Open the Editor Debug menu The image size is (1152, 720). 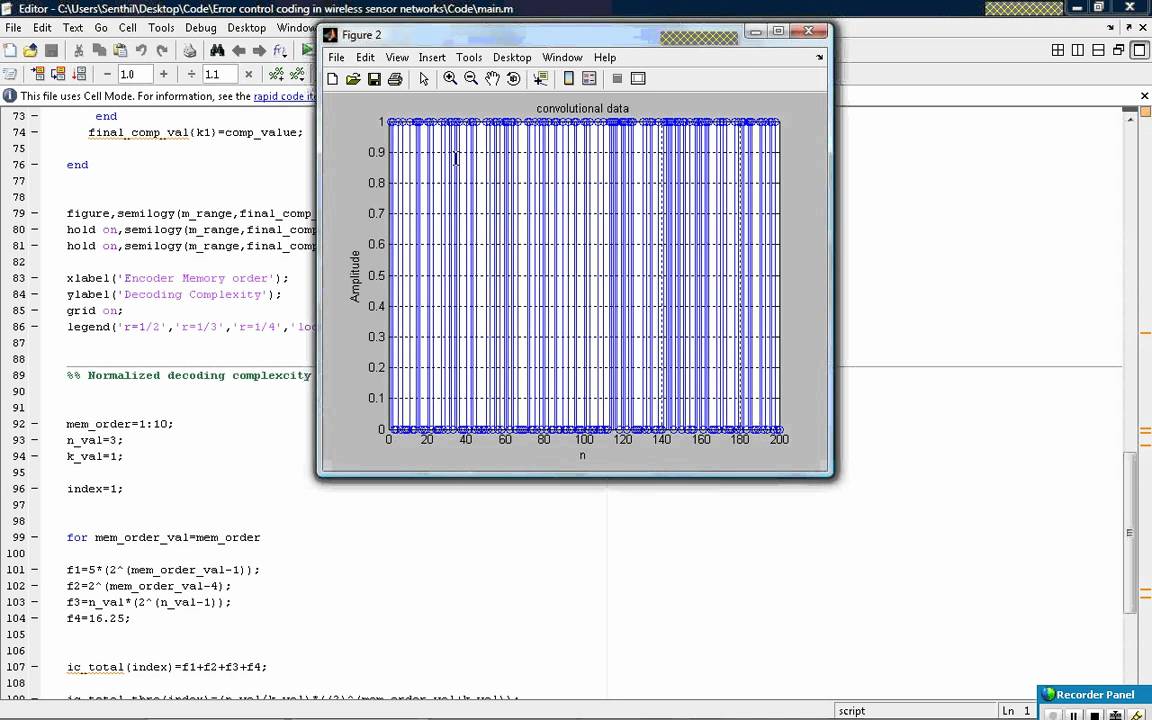(x=201, y=27)
